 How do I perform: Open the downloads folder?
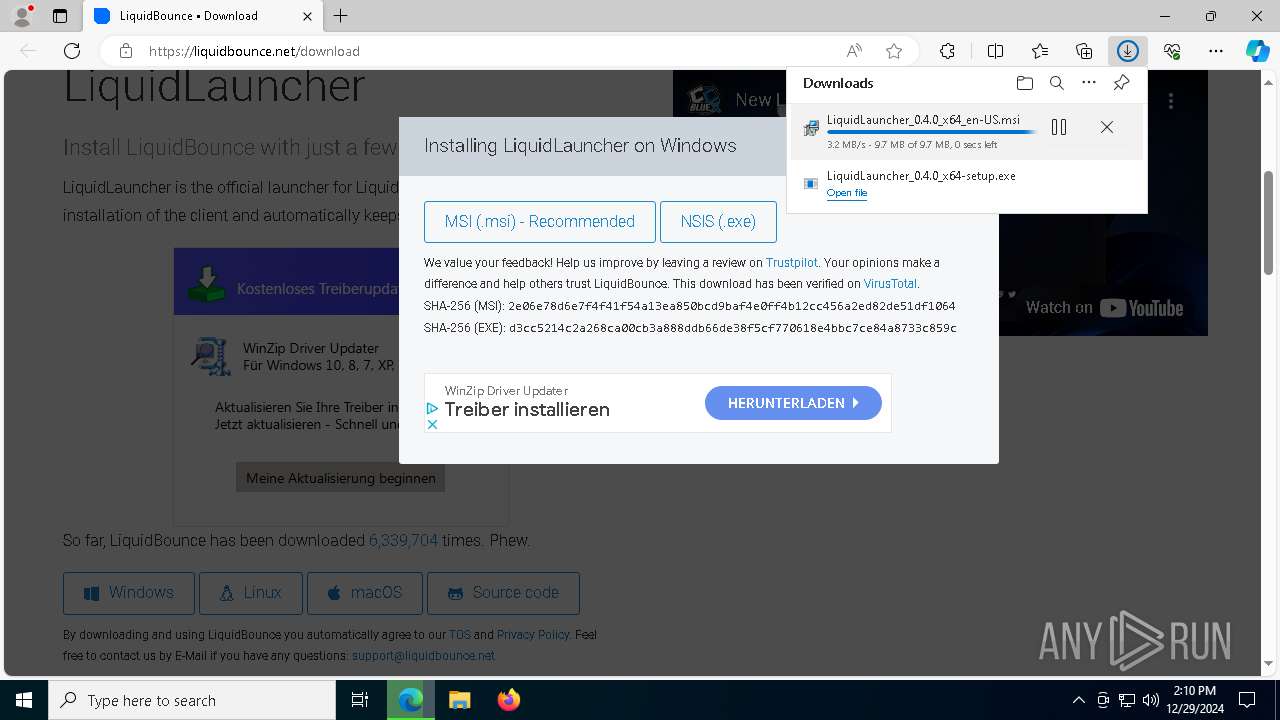pos(1024,83)
